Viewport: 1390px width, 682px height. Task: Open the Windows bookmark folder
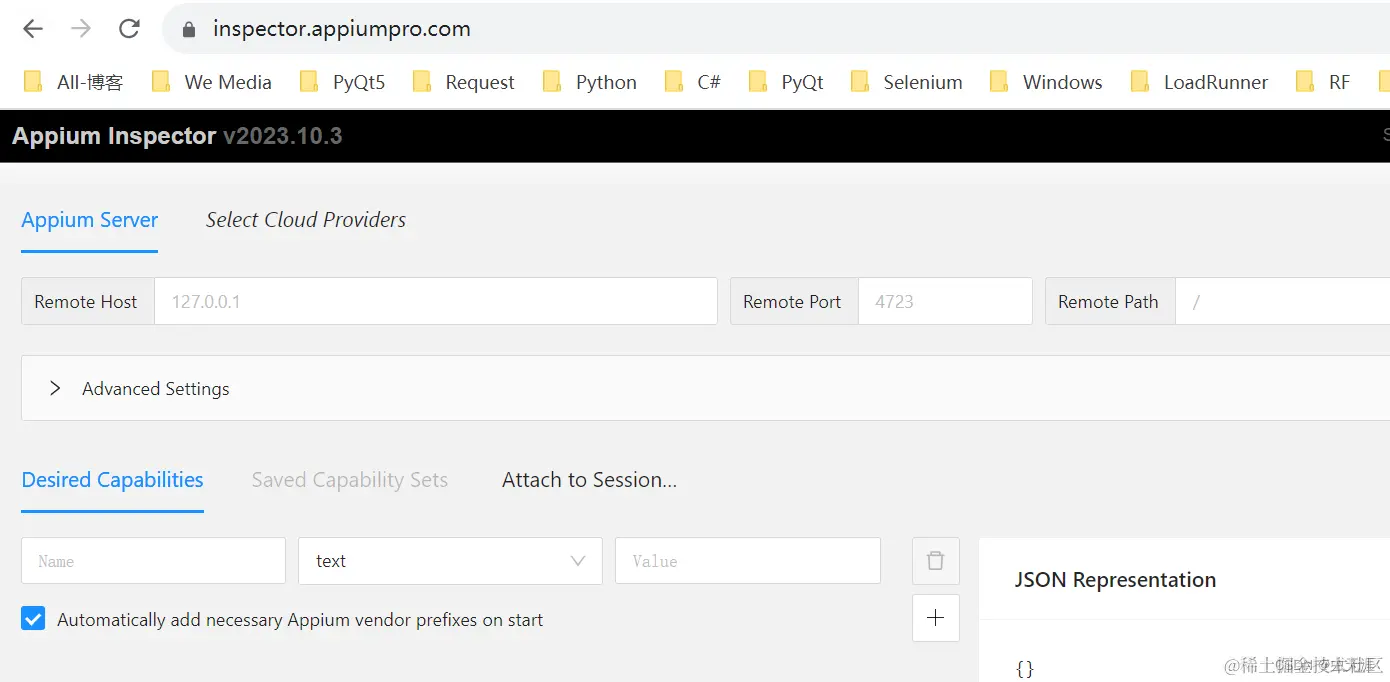tap(1046, 82)
